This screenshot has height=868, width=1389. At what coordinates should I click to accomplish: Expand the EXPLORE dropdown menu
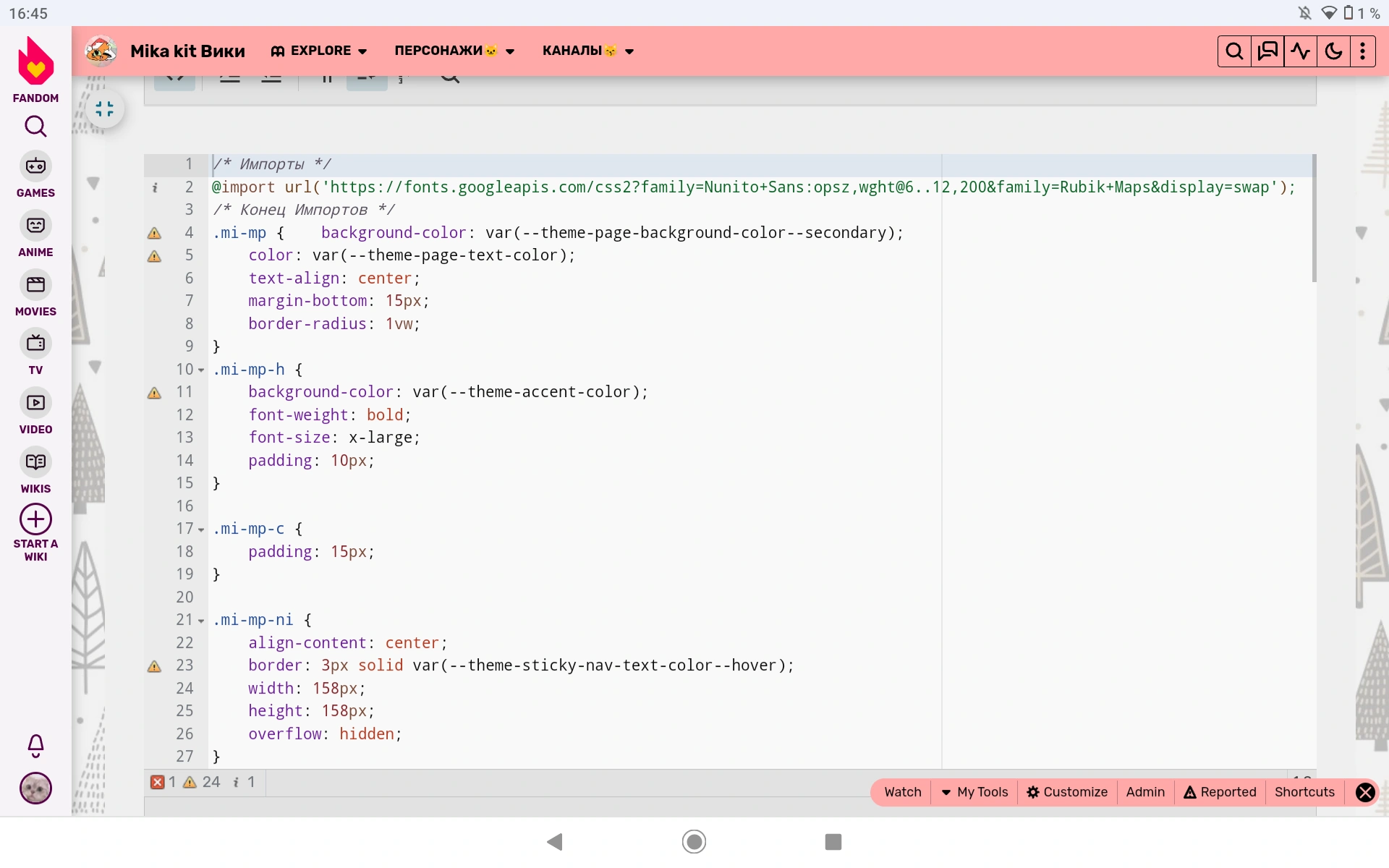[x=319, y=51]
